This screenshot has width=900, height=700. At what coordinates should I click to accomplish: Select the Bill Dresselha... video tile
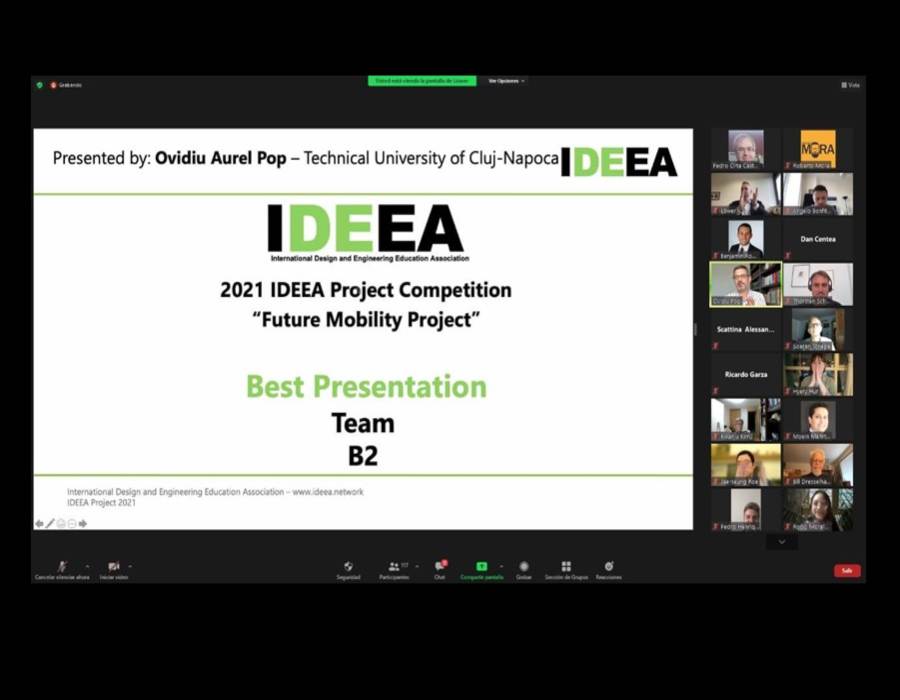(818, 465)
